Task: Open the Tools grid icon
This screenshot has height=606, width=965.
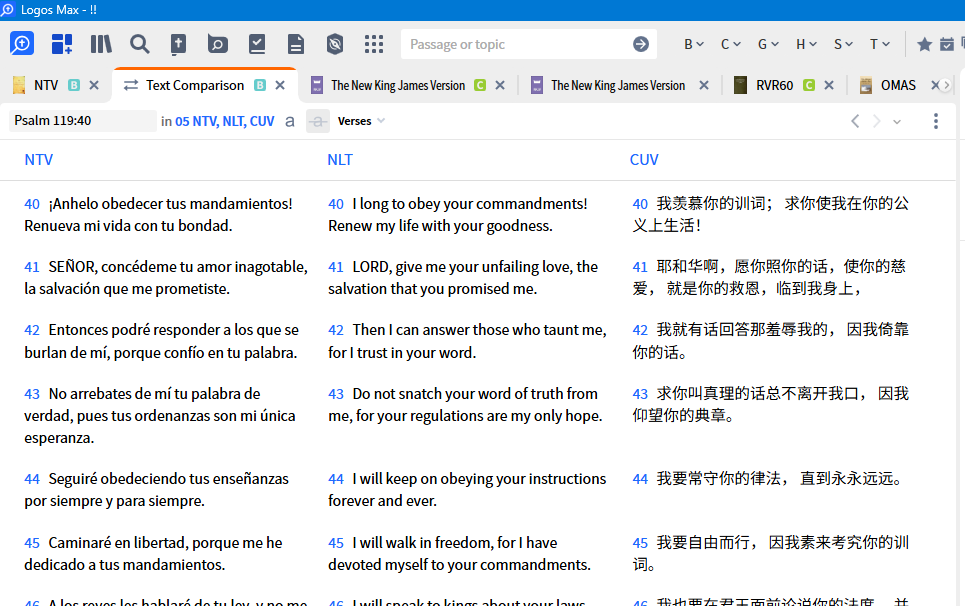Action: (x=374, y=44)
